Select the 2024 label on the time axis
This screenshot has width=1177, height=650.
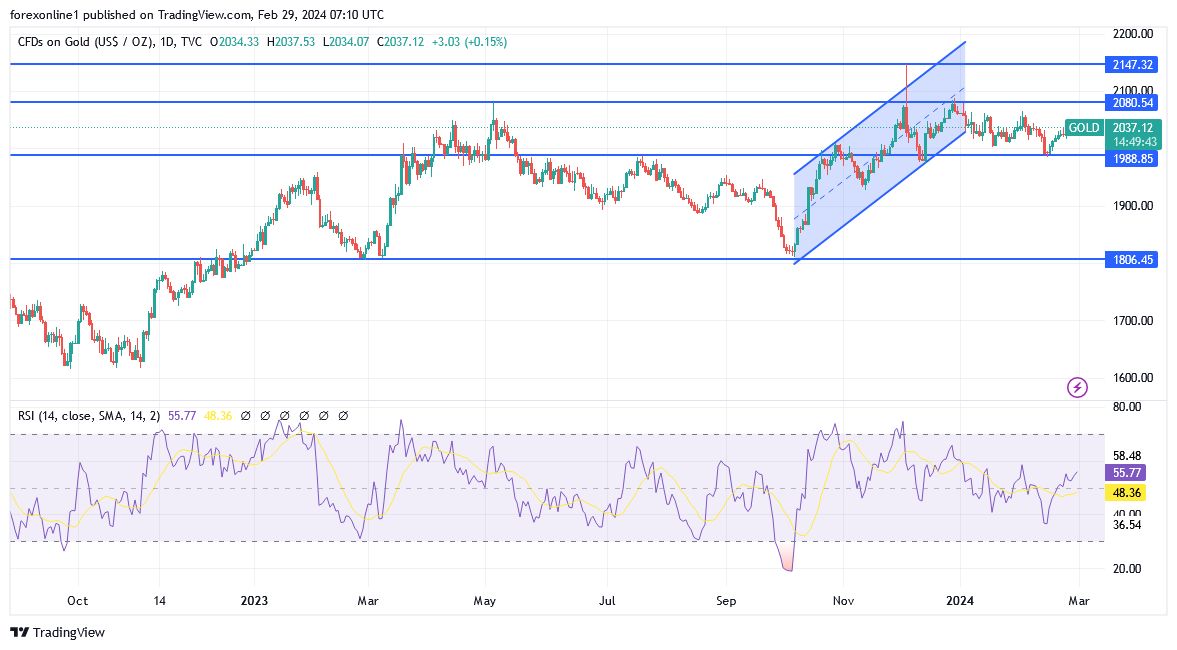pyautogui.click(x=960, y=601)
